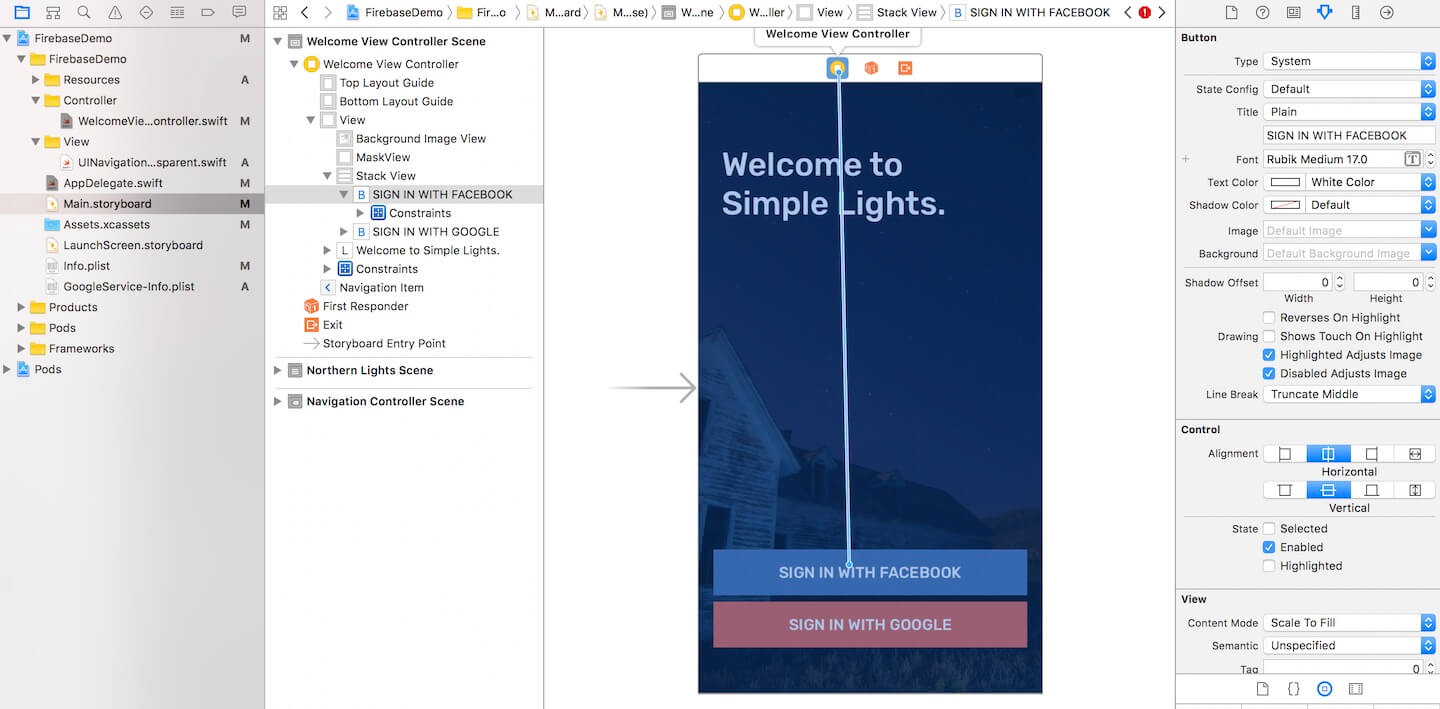Image resolution: width=1440 pixels, height=709 pixels.
Task: Show the Media library
Action: pos(1355,689)
